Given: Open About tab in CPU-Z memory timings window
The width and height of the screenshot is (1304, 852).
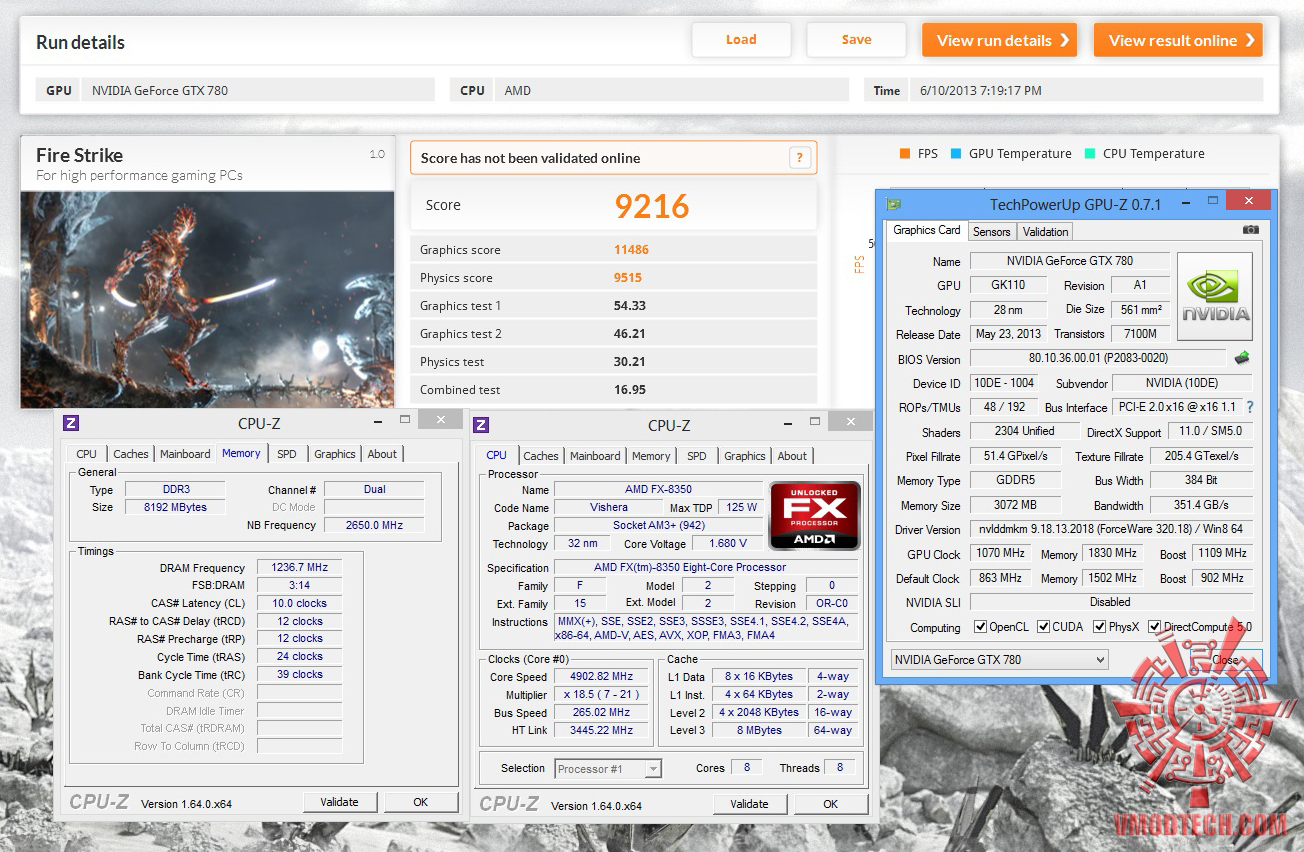Looking at the screenshot, I should point(382,454).
